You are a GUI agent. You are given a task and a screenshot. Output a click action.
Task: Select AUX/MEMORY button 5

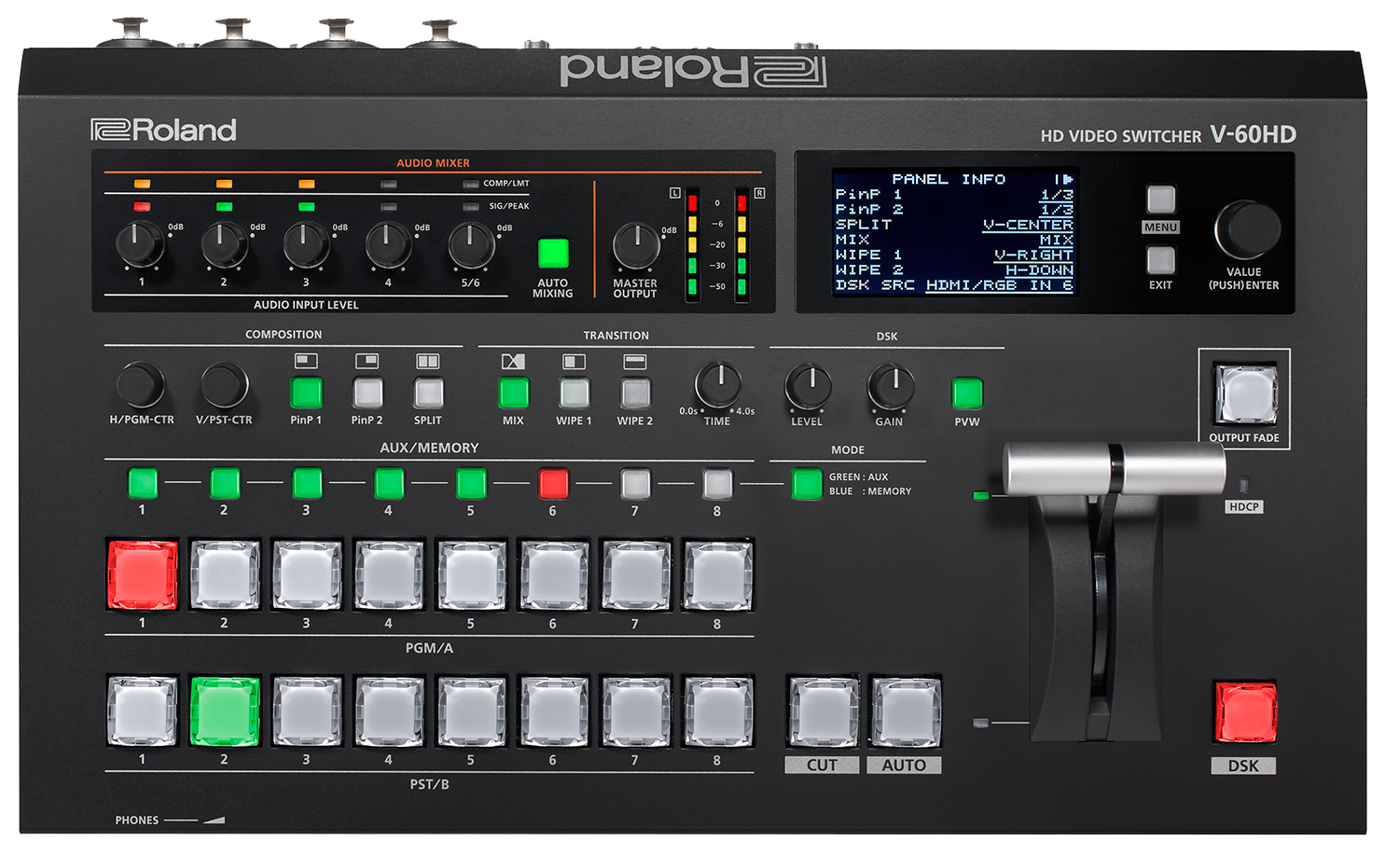[x=471, y=484]
